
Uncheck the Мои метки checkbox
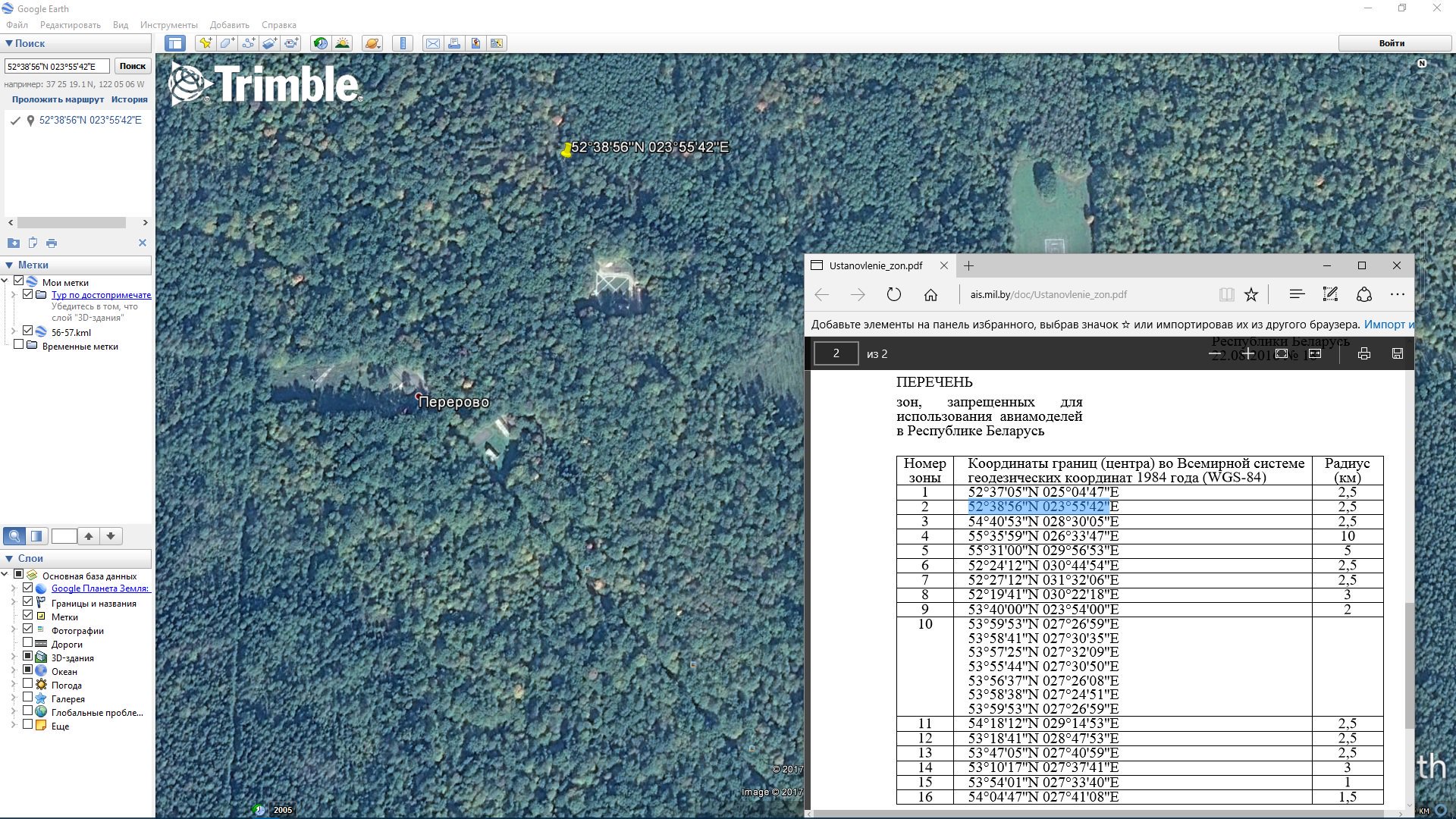[x=18, y=281]
